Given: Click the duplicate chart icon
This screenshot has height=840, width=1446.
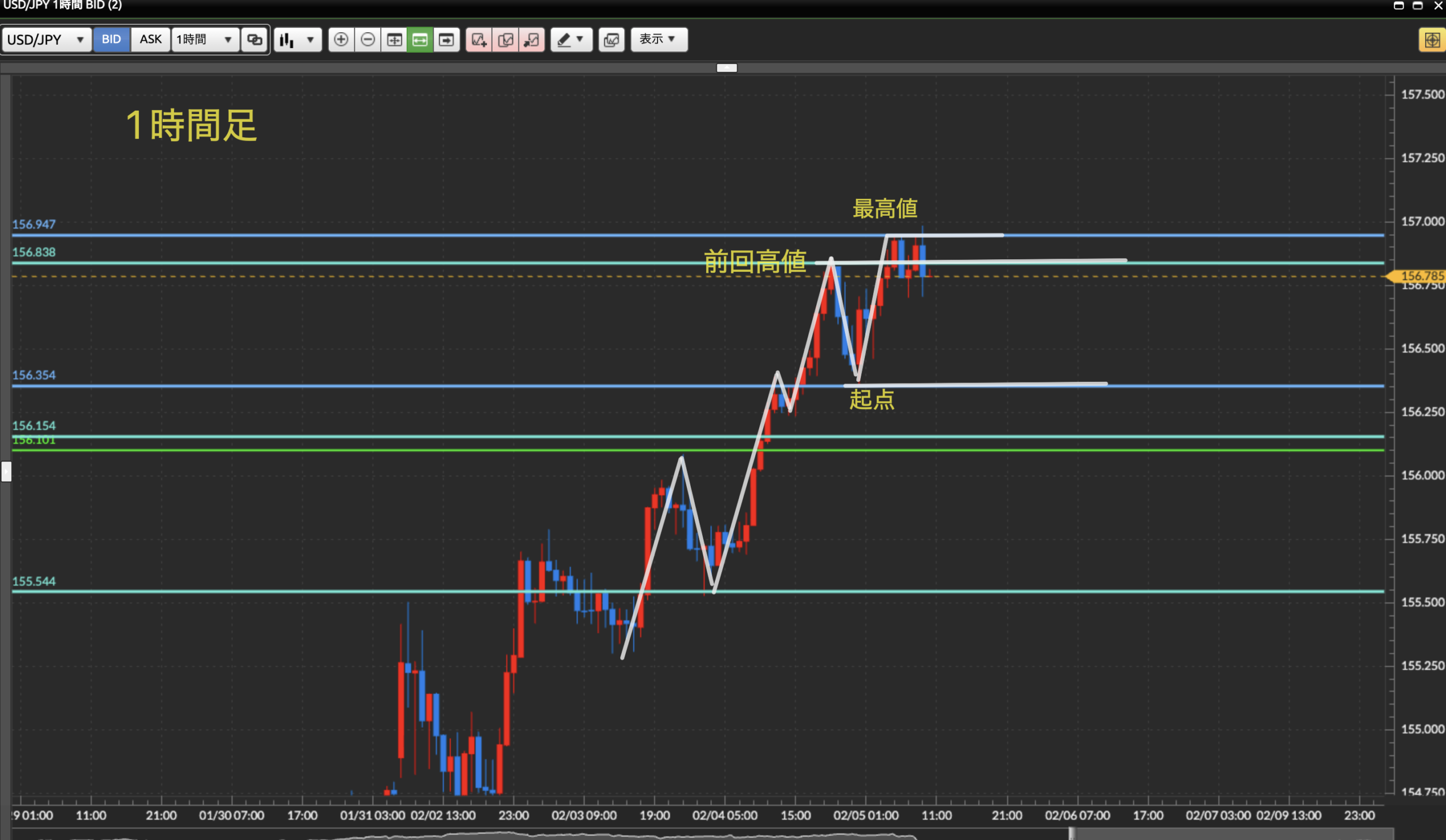Looking at the screenshot, I should coord(506,40).
